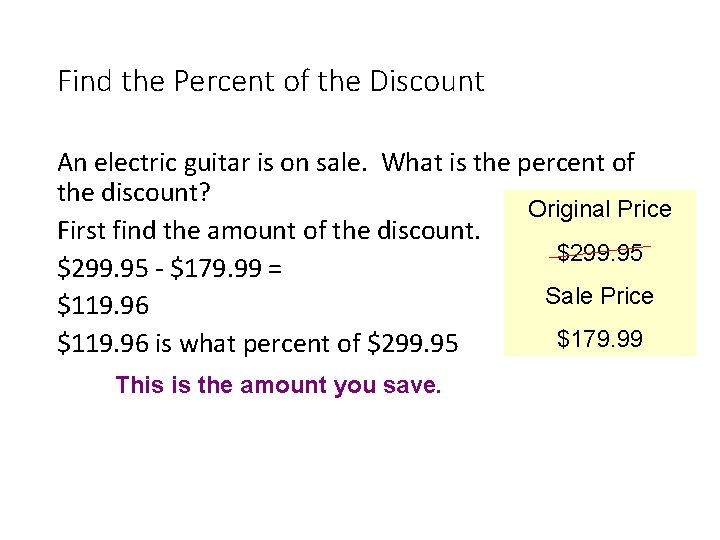This screenshot has height=540, width=720.
Task: Click the subtraction line $299.95 - $179.99 =
Action: point(169,268)
